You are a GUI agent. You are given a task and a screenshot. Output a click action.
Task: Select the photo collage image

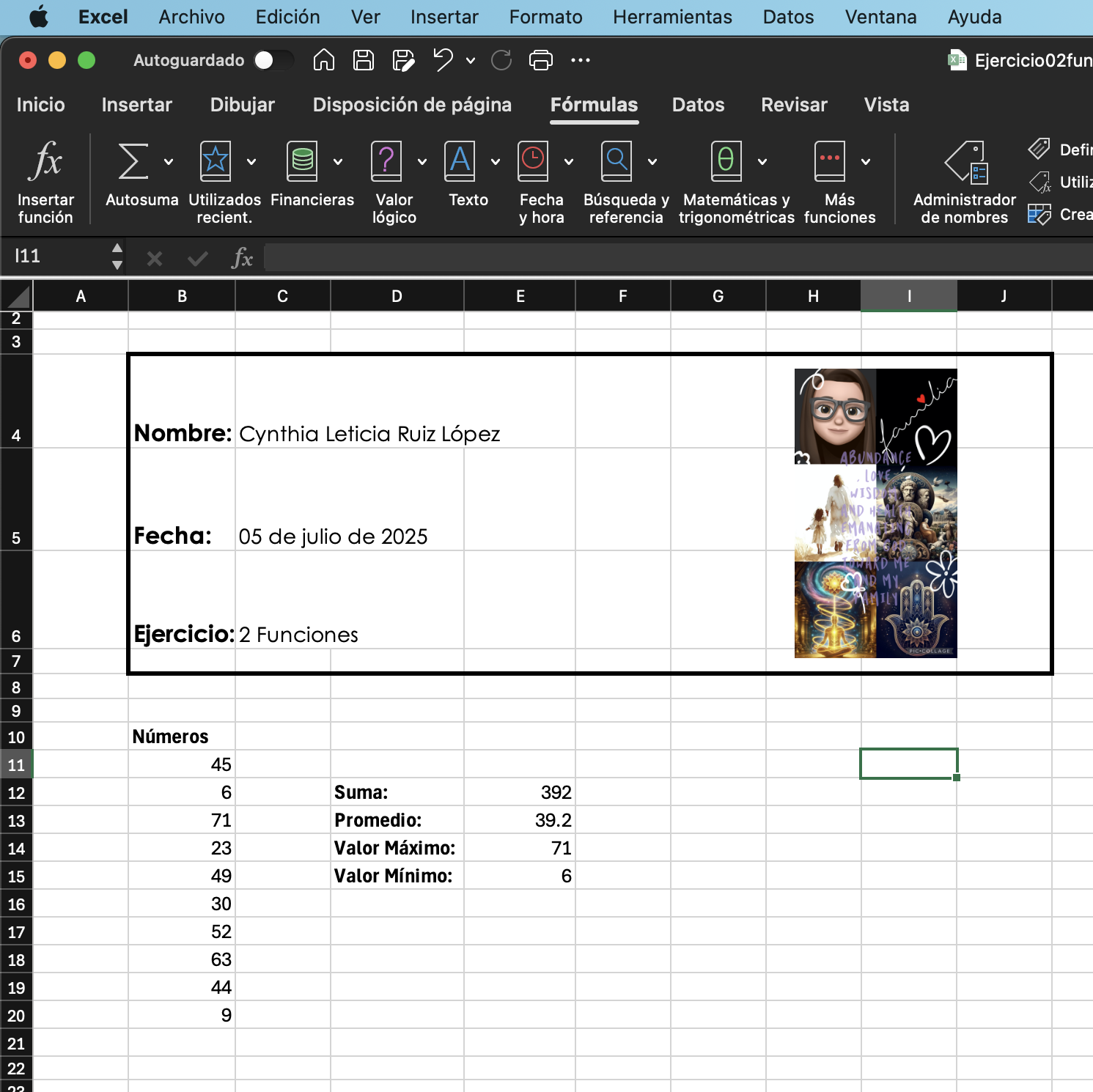(875, 513)
